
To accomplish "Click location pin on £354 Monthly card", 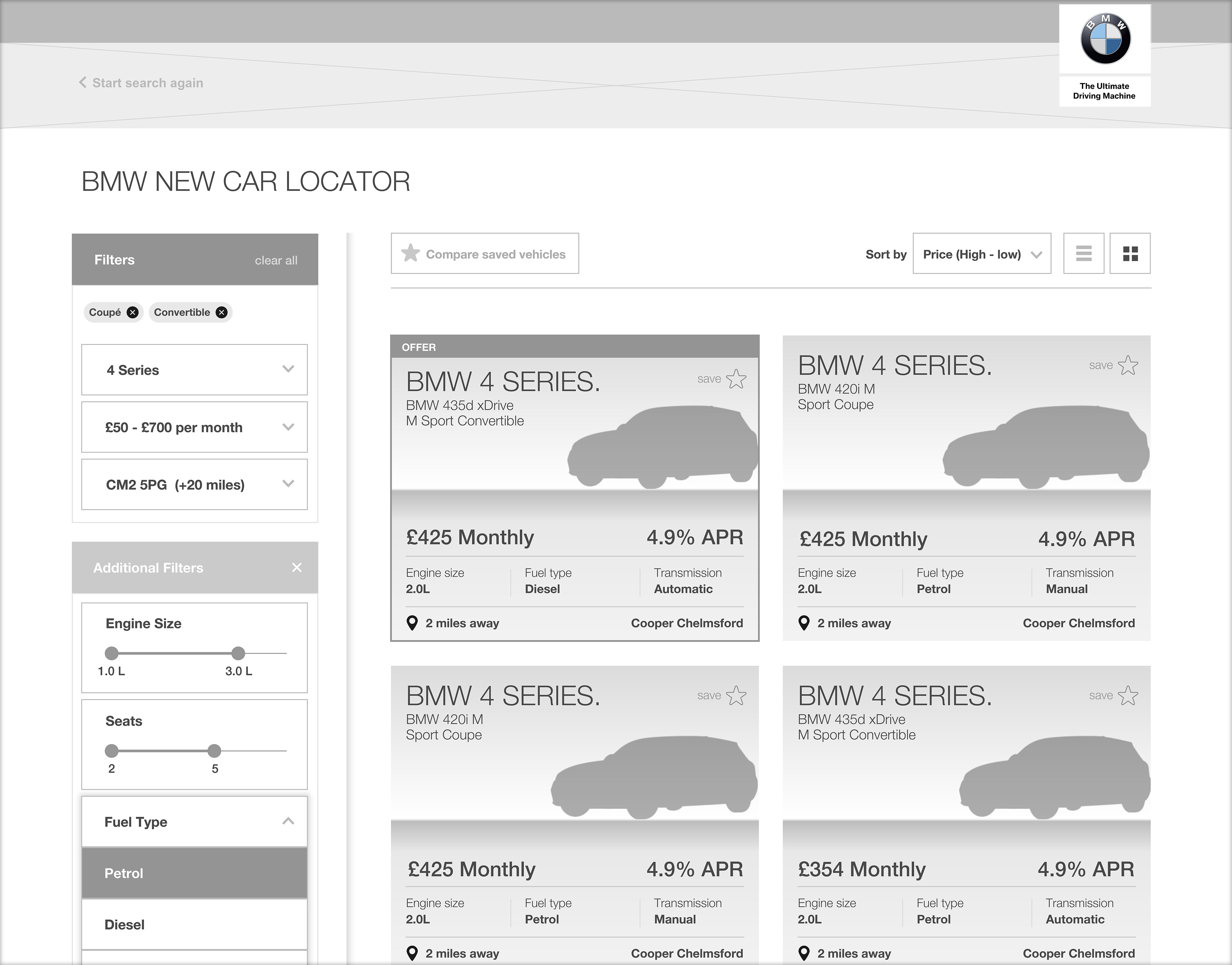I will (804, 954).
